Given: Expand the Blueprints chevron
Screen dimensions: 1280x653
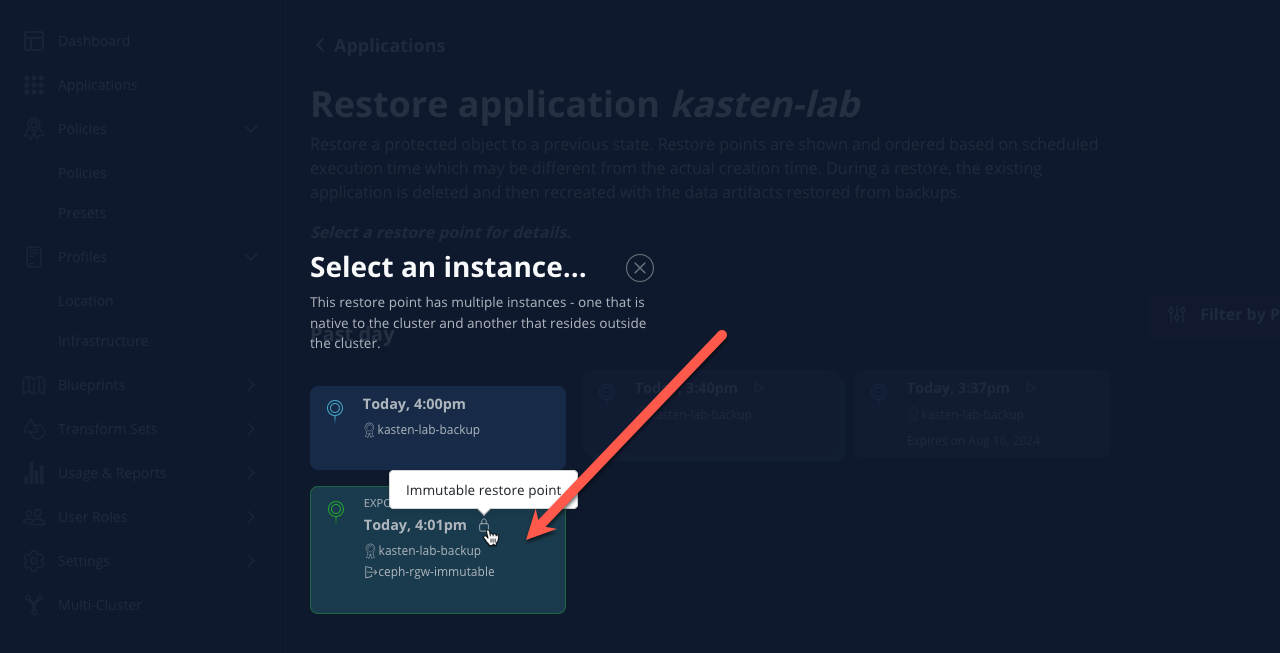Looking at the screenshot, I should point(251,385).
